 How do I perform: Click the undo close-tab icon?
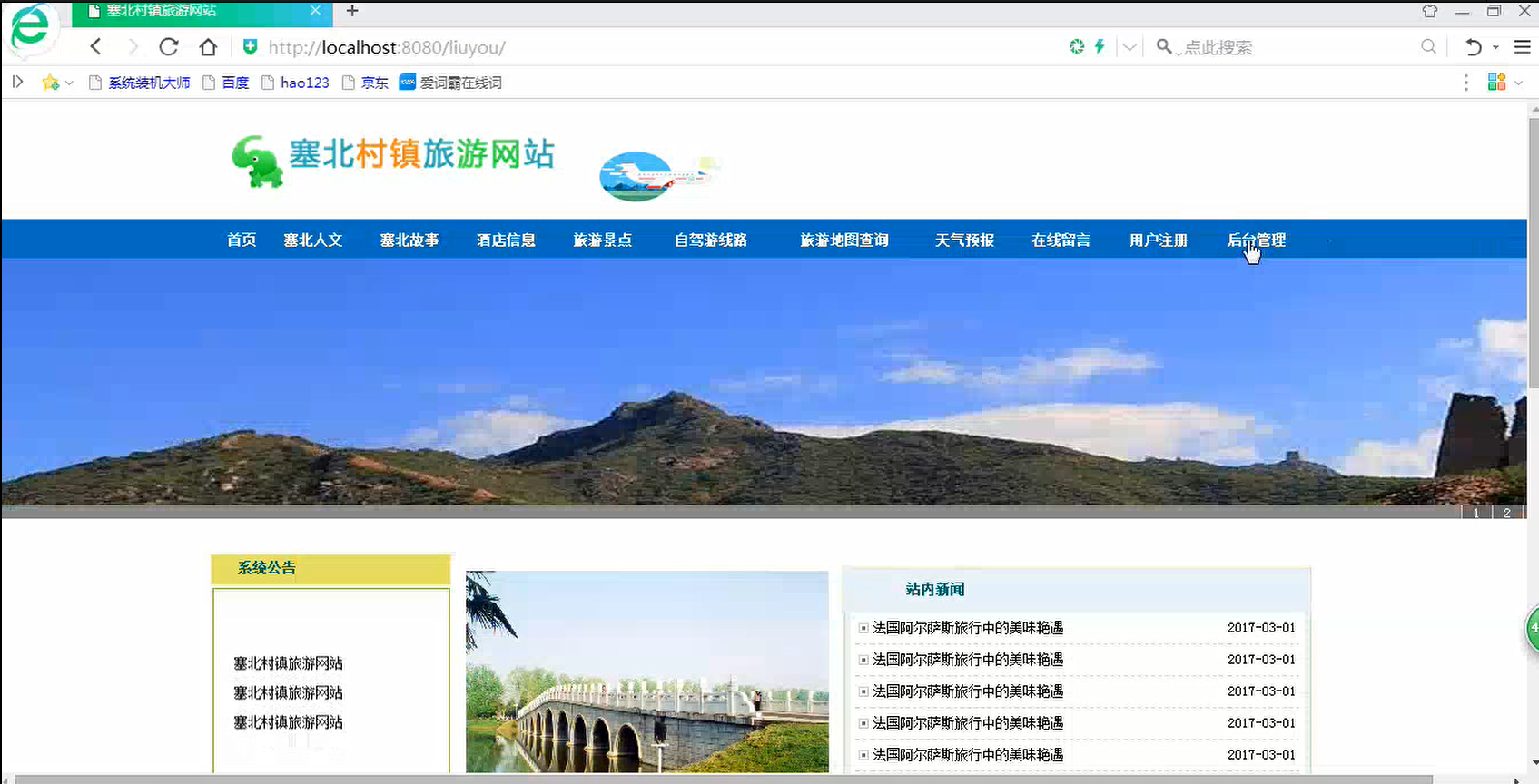(1474, 46)
